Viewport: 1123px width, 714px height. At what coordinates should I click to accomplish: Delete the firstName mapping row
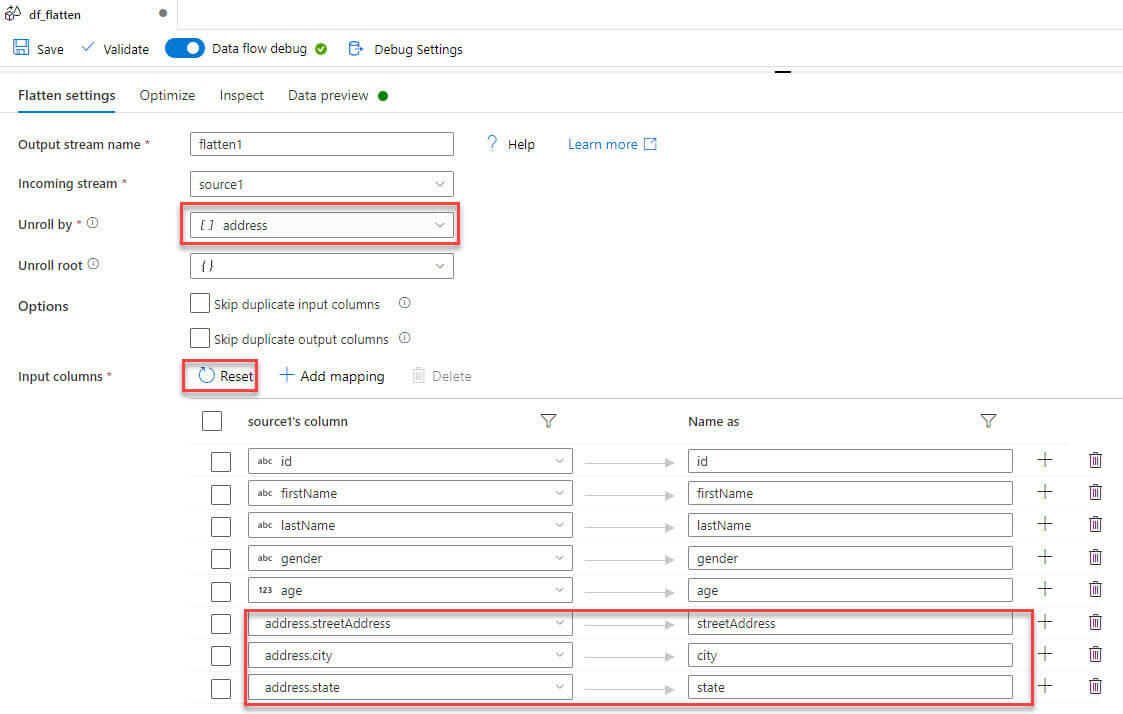(x=1095, y=492)
